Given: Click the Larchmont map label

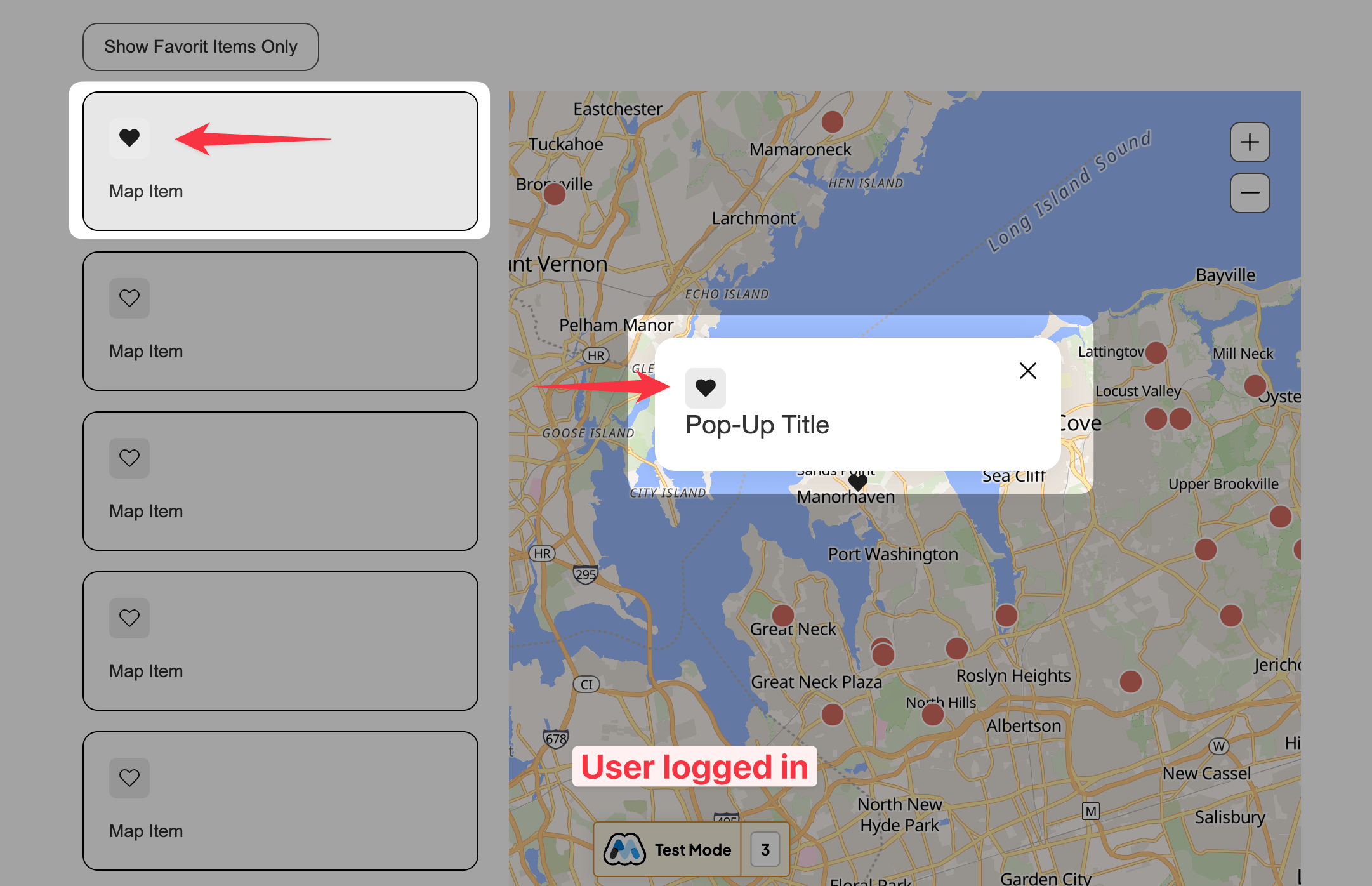Looking at the screenshot, I should click(x=753, y=218).
